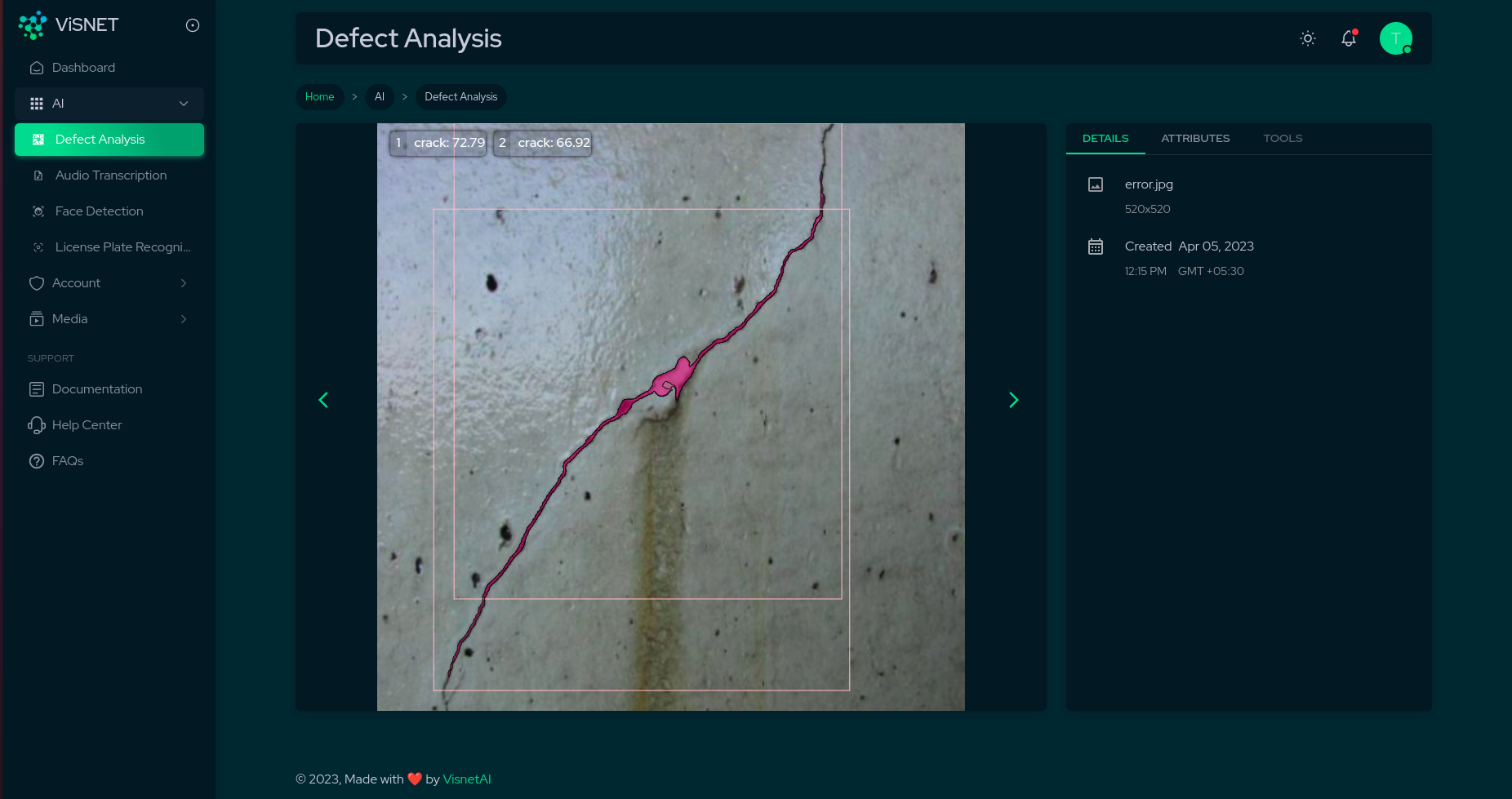Open the TOOLS tab
1512x799 pixels.
pyautogui.click(x=1282, y=138)
